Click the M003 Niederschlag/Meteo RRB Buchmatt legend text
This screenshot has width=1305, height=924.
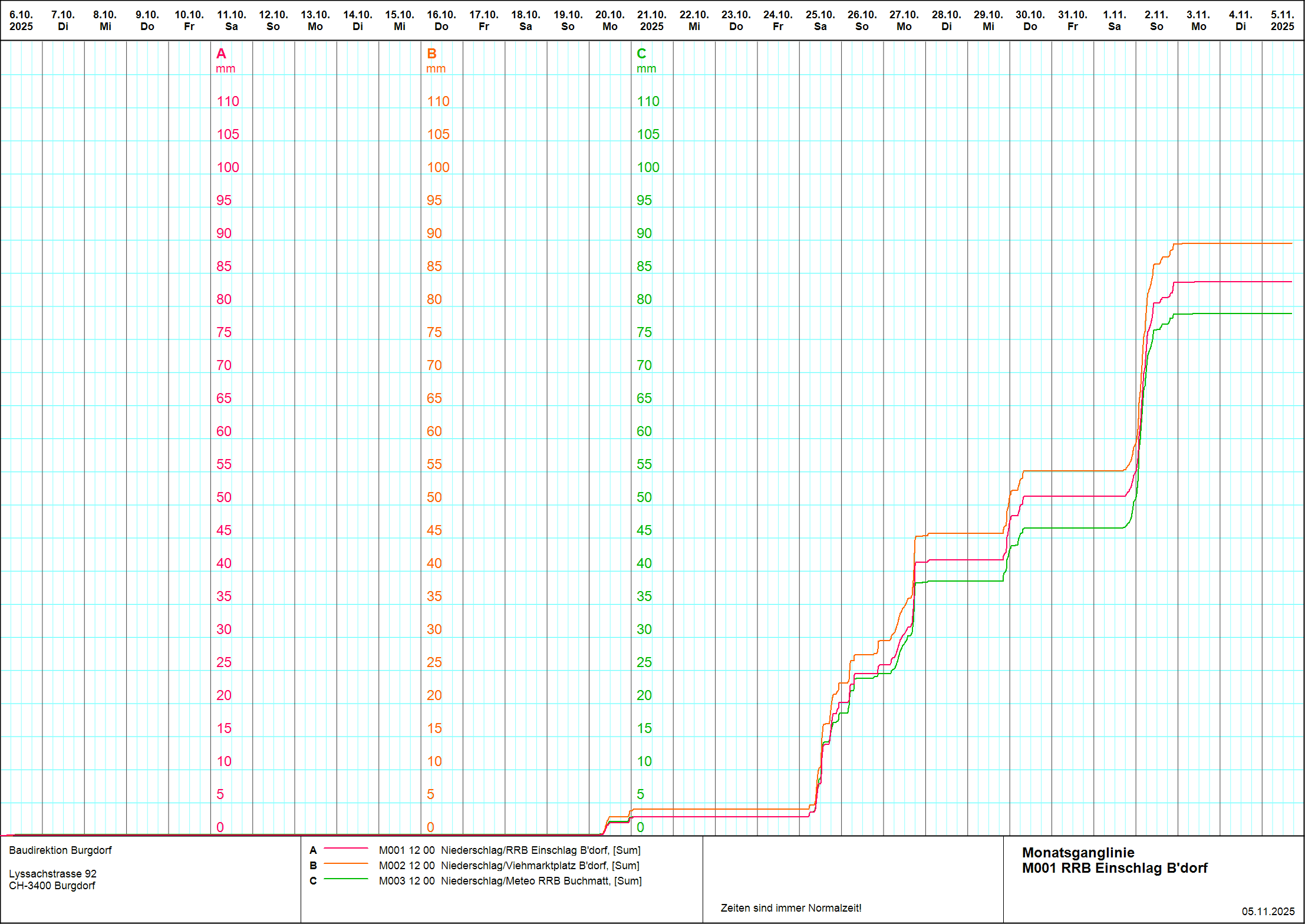510,881
